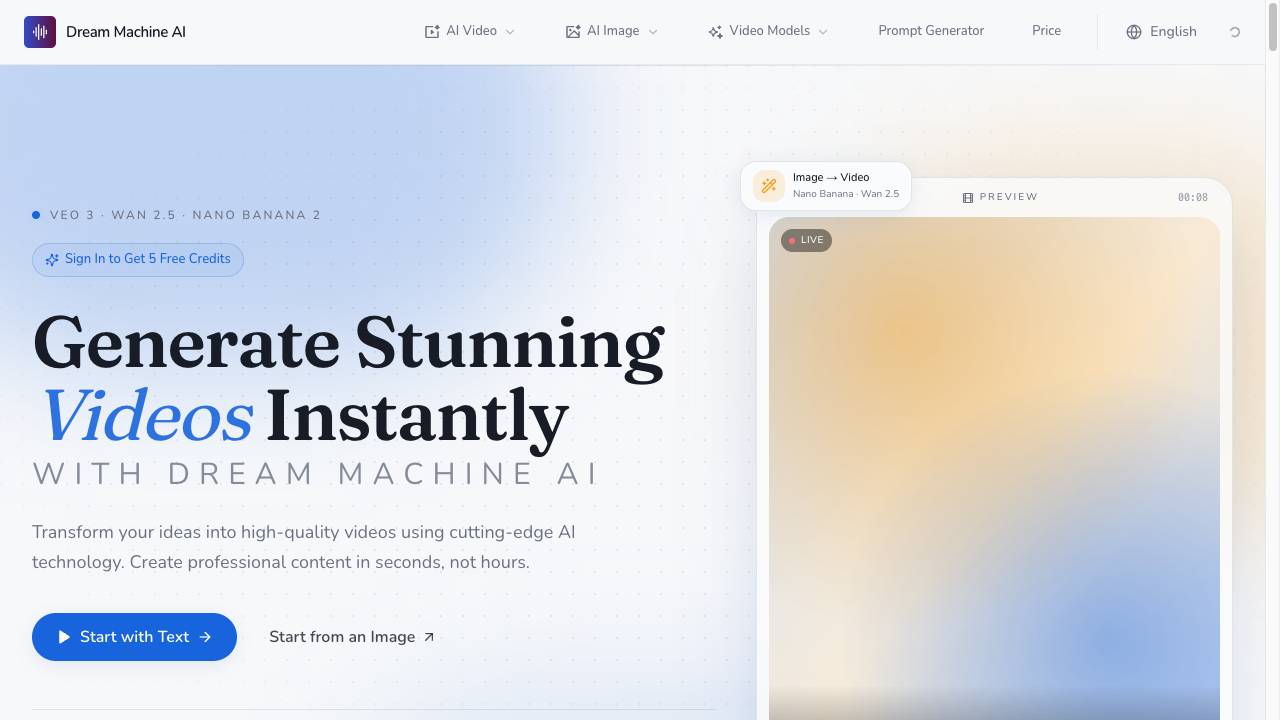Click the "Generate Stunning" heading line
This screenshot has width=1280, height=720.
(x=349, y=344)
